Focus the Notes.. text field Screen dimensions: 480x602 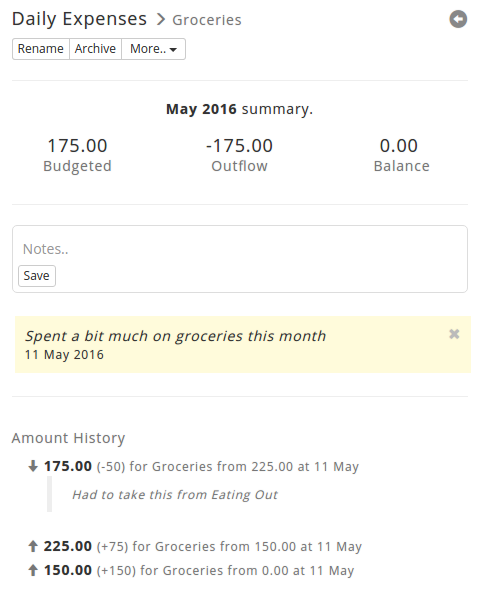(x=240, y=249)
